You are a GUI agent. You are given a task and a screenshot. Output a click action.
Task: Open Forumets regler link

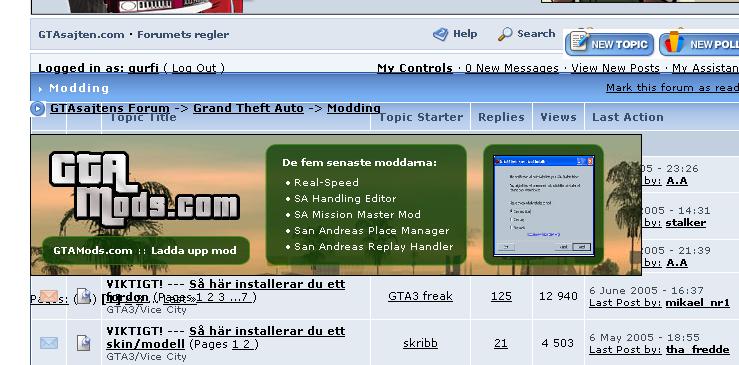183,35
